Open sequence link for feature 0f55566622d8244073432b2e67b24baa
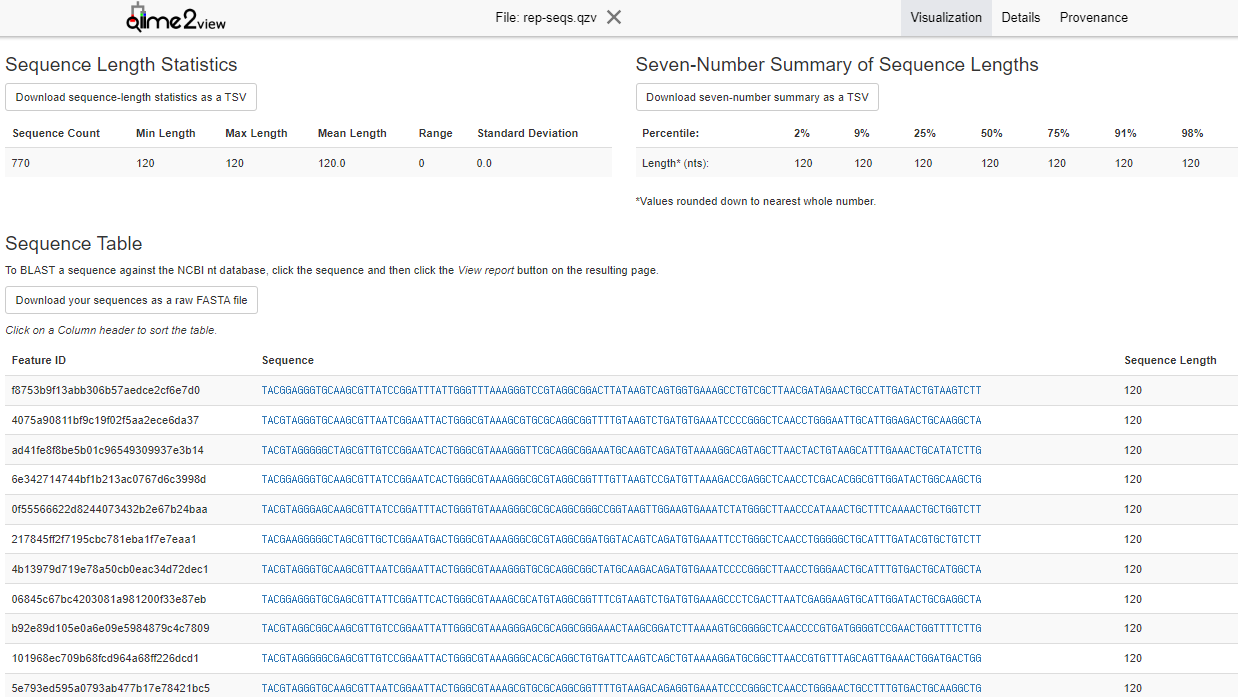This screenshot has width=1238, height=697. pyautogui.click(x=621, y=509)
